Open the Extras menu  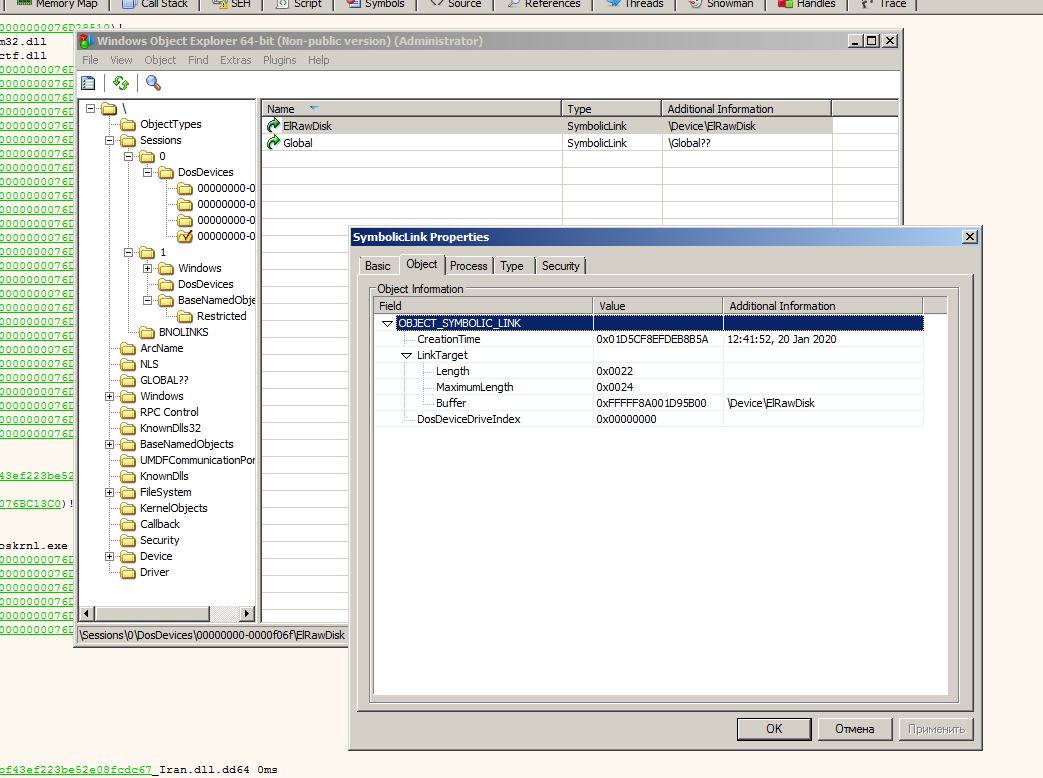[235, 60]
